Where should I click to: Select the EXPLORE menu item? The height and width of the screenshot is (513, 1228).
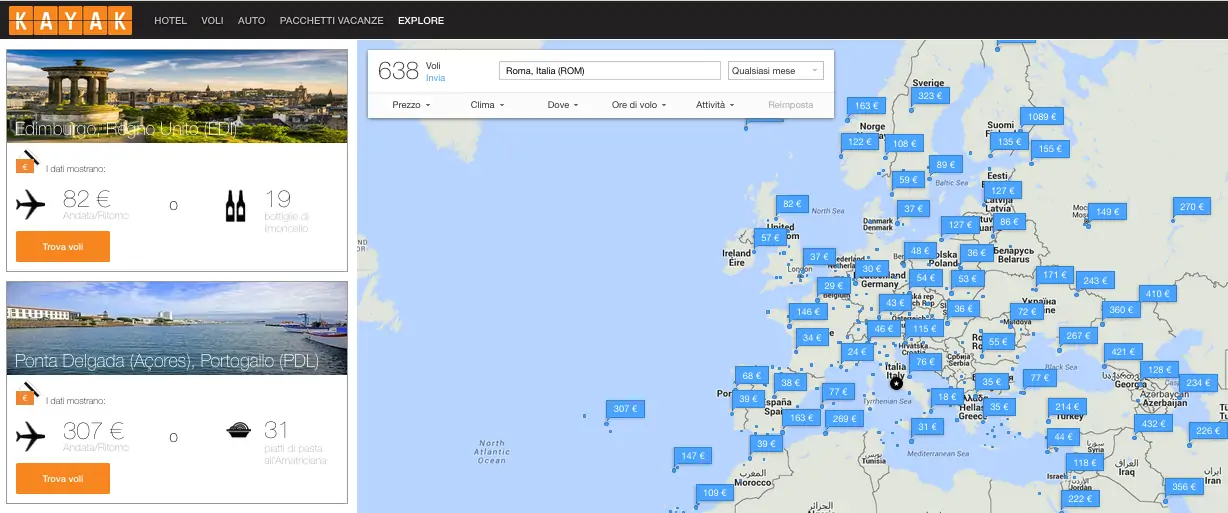click(x=421, y=20)
